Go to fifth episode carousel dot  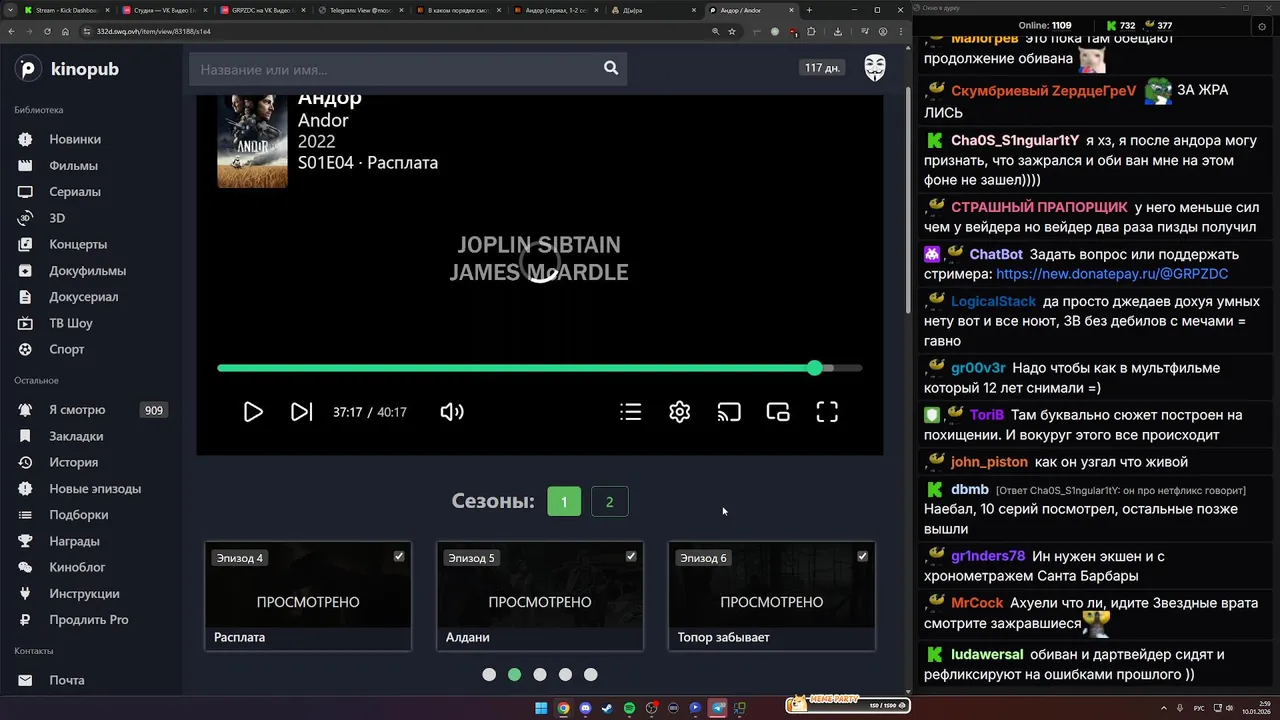(591, 675)
